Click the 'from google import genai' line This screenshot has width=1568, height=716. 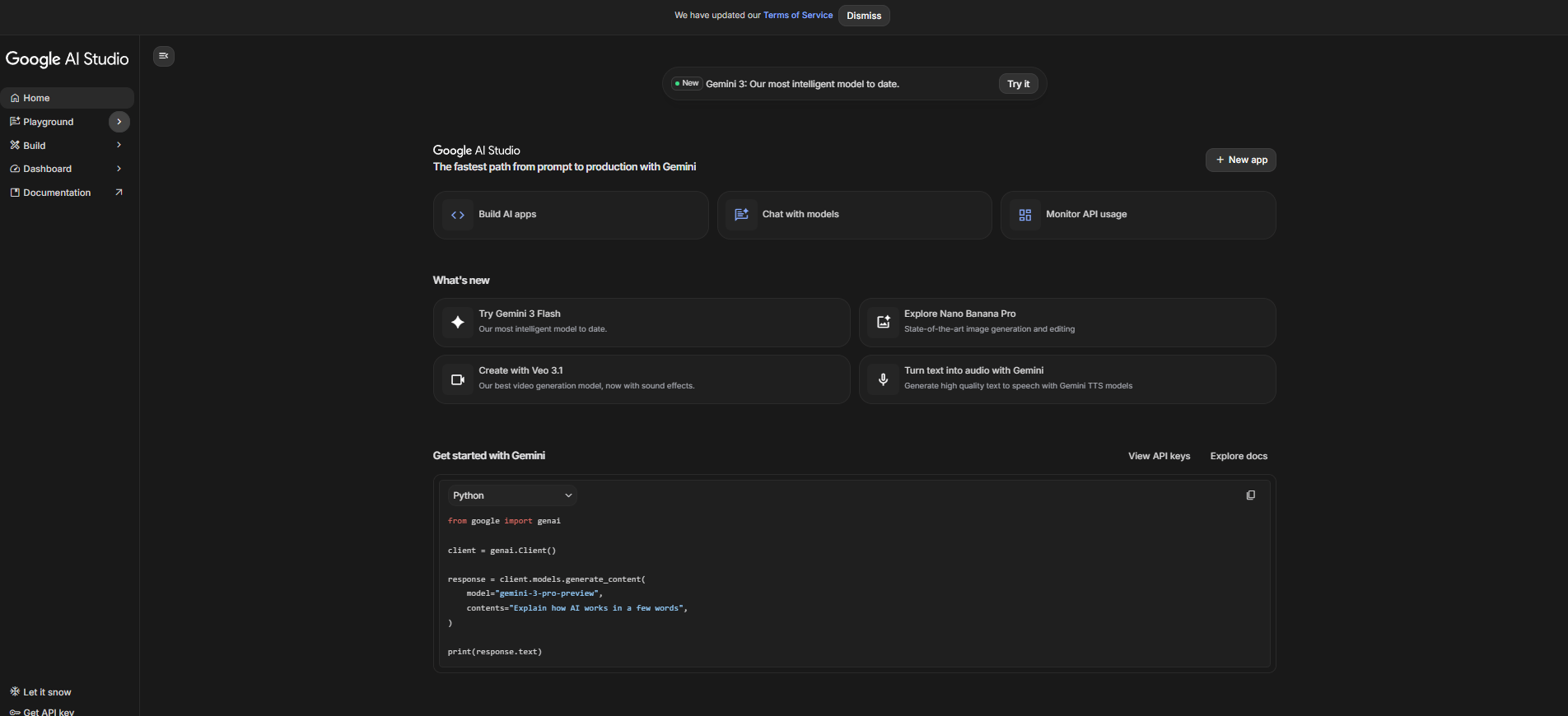504,521
